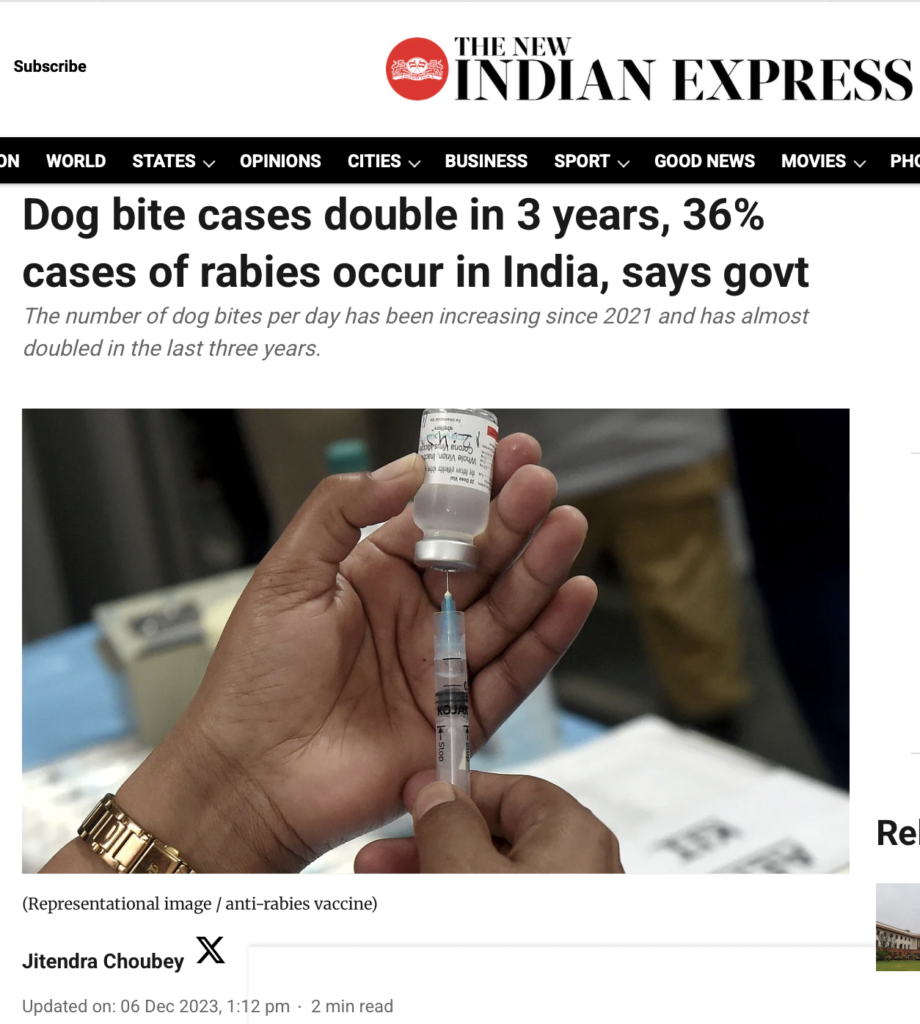
Task: Open author's X (Twitter) profile icon
Action: coord(210,950)
